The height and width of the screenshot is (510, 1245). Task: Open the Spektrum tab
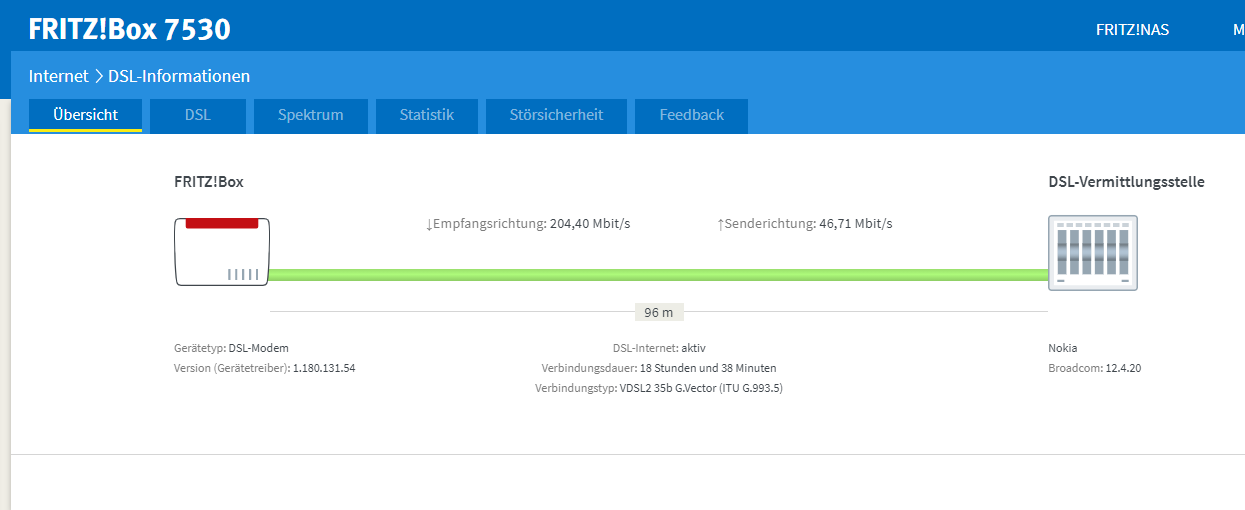point(311,115)
